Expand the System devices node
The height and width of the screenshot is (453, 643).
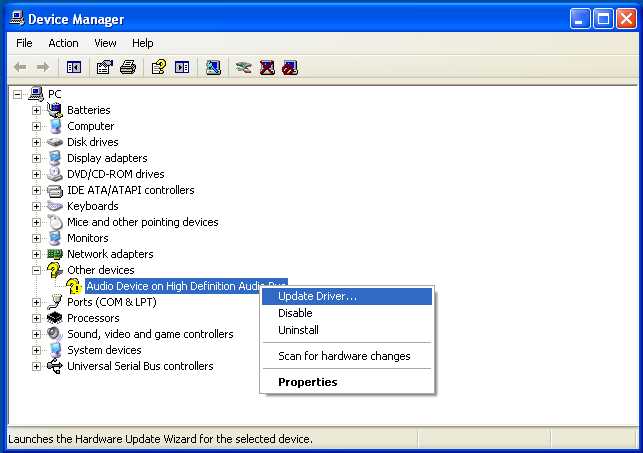click(x=36, y=350)
